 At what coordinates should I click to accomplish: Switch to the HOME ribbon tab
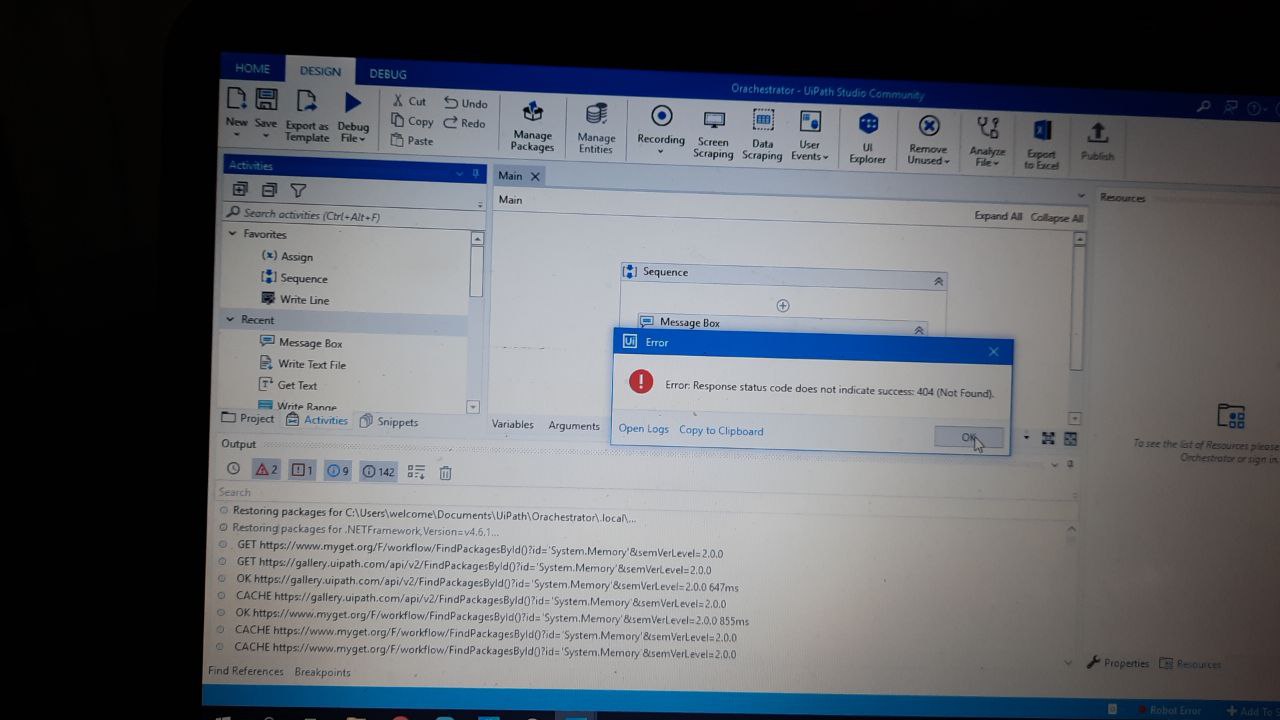(x=252, y=69)
